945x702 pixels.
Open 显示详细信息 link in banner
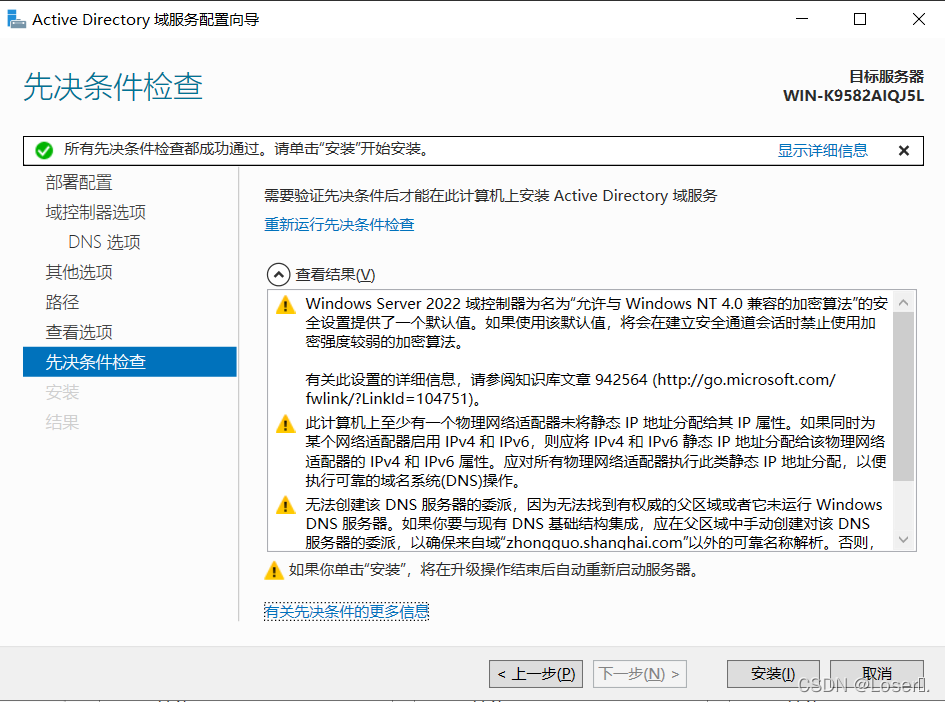pos(822,151)
